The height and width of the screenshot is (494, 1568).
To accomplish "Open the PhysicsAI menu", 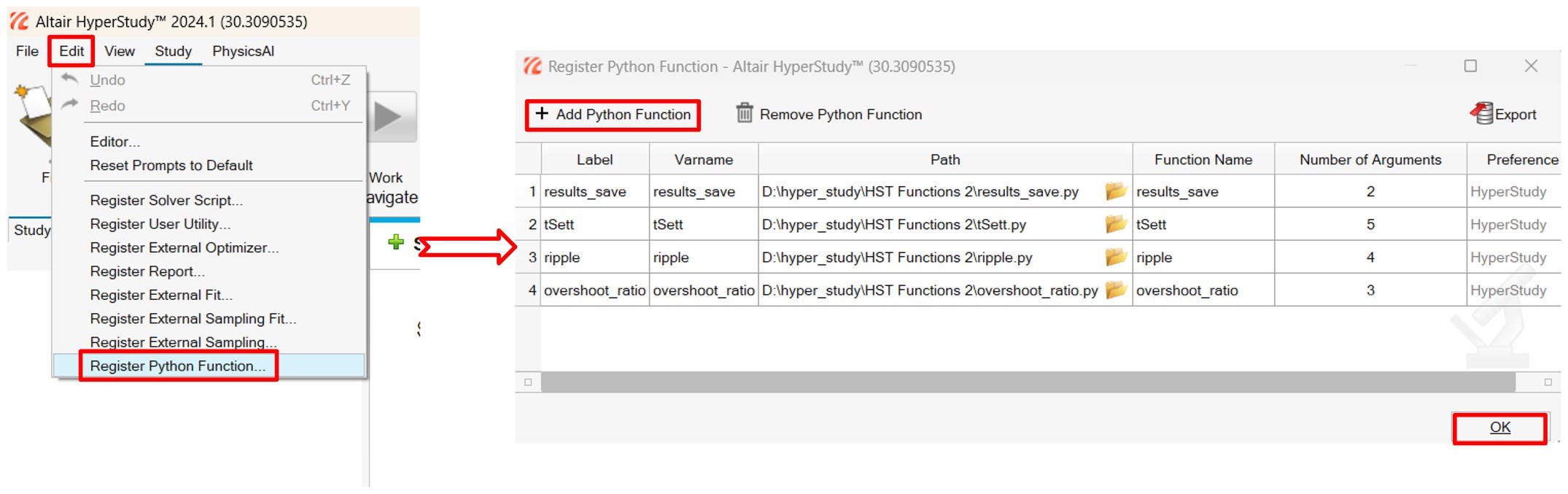I will tap(243, 51).
